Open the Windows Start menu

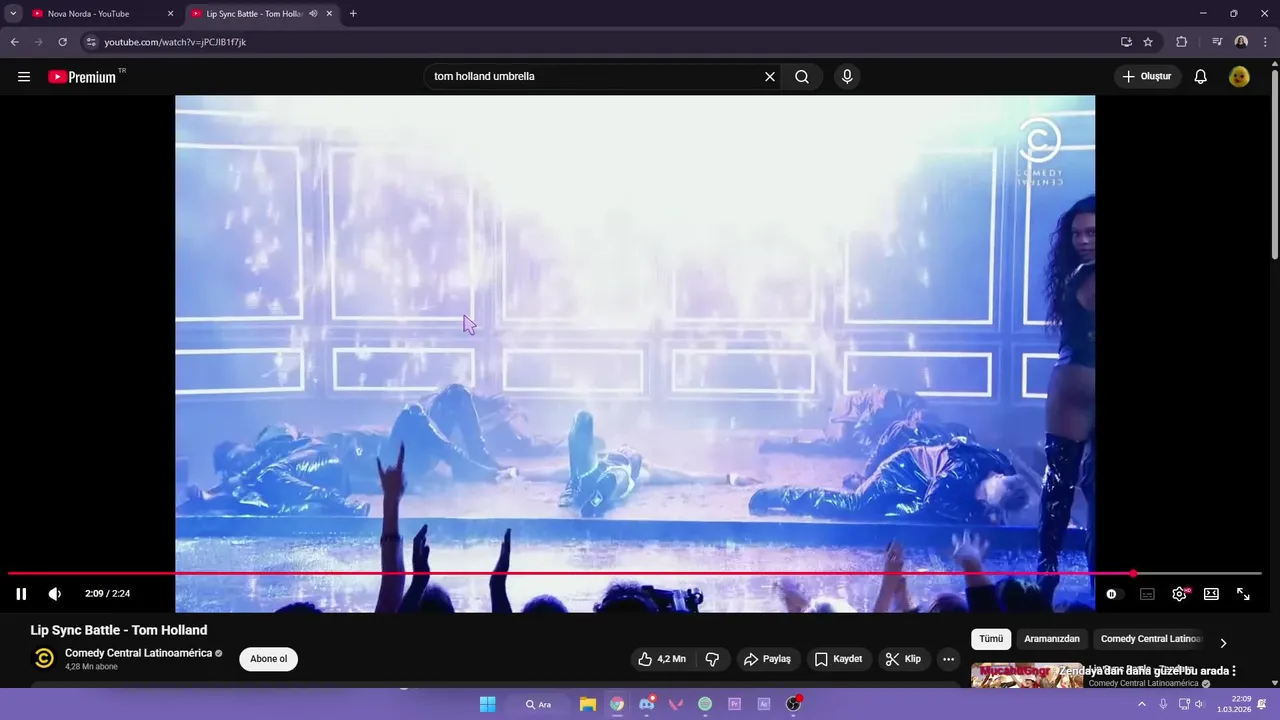click(x=487, y=704)
